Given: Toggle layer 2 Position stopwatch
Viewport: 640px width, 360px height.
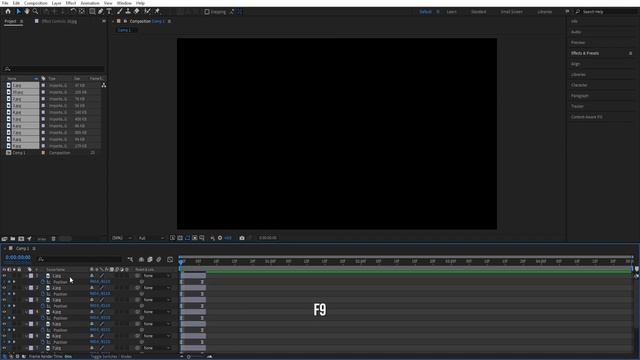Looking at the screenshot, I should (x=43, y=294).
